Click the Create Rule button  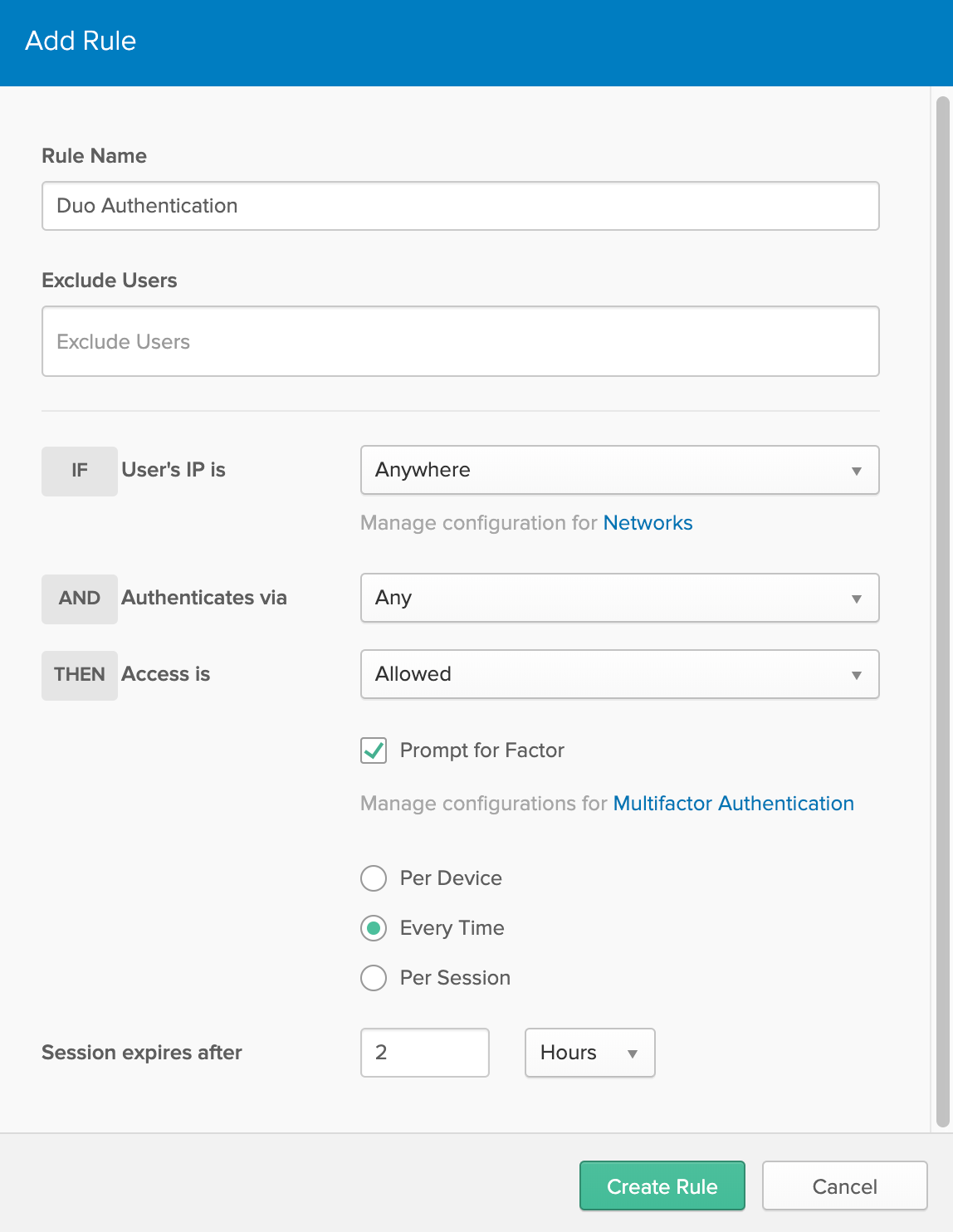click(662, 1186)
